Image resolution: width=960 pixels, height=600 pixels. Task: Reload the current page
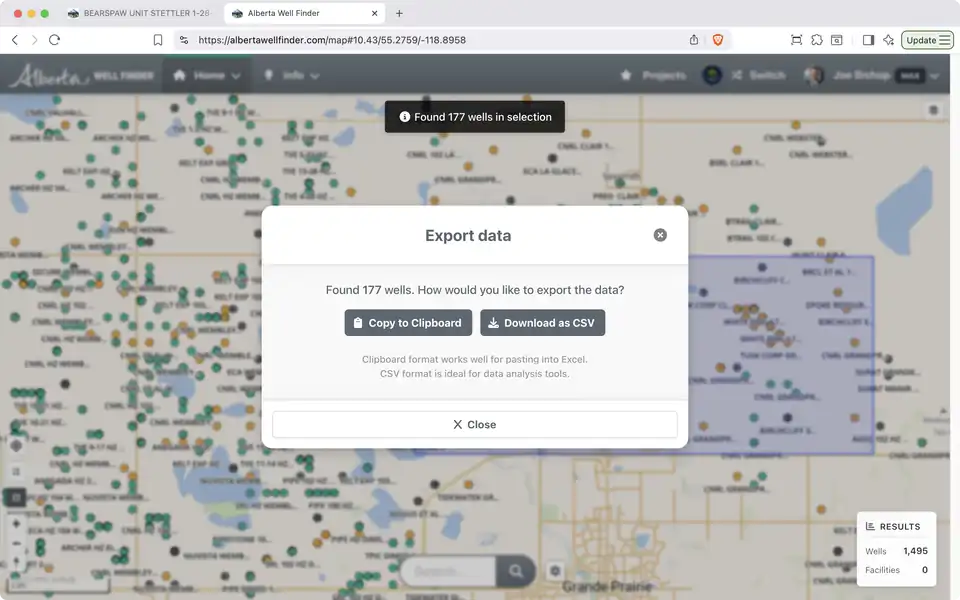tap(54, 40)
